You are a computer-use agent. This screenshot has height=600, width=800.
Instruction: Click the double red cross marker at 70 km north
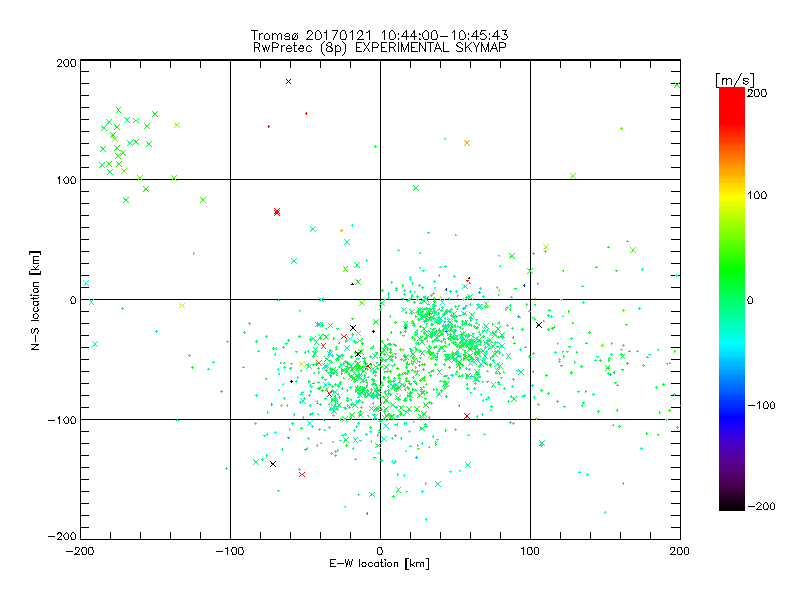(x=277, y=212)
